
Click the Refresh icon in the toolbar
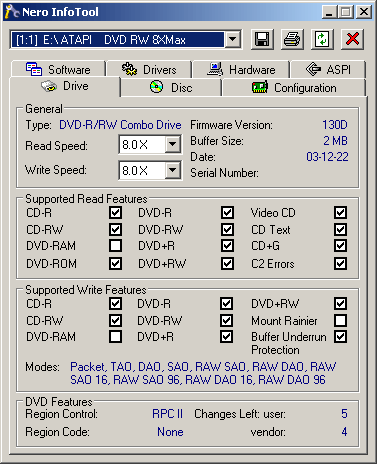click(x=322, y=39)
